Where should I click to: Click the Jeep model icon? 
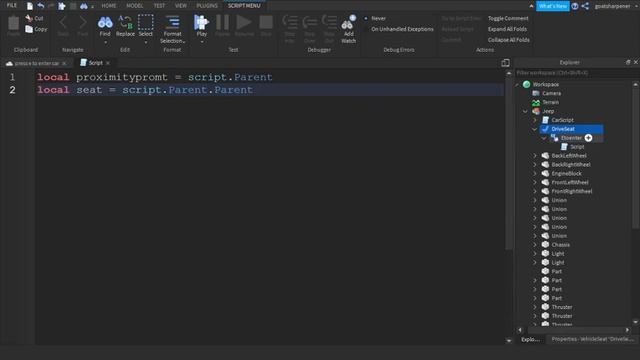[x=536, y=111]
